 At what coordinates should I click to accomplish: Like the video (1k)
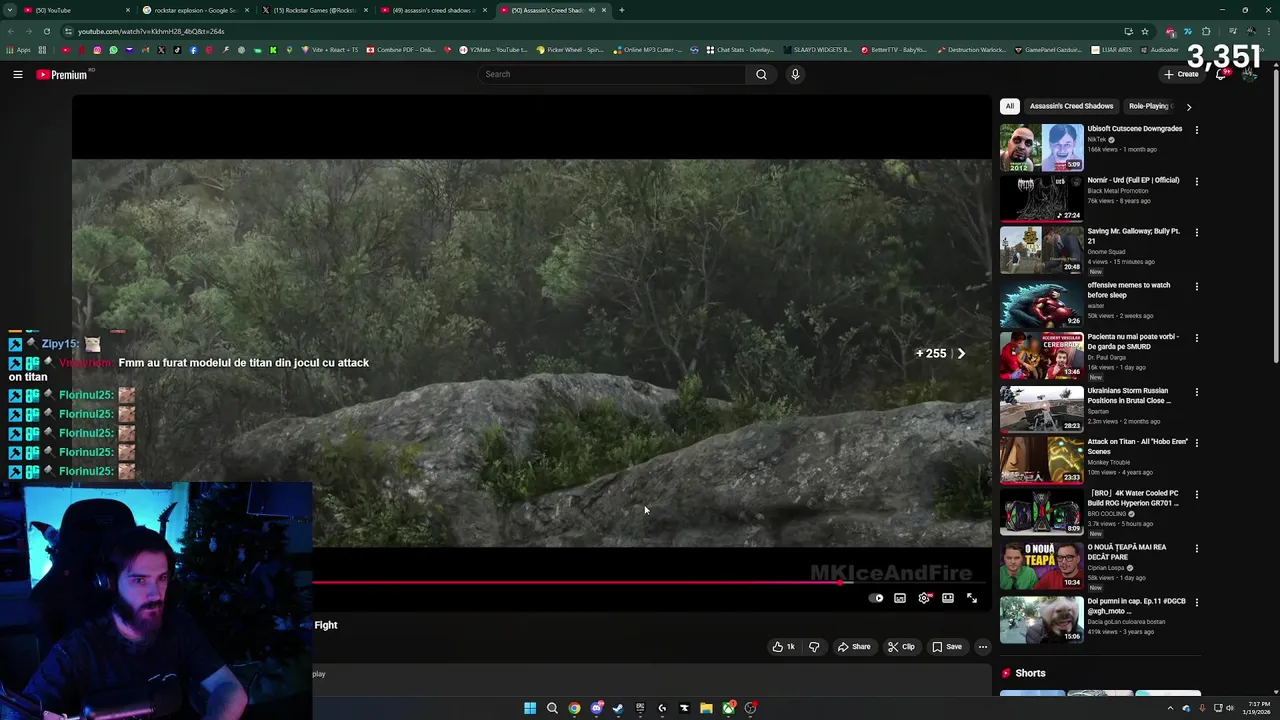784,647
